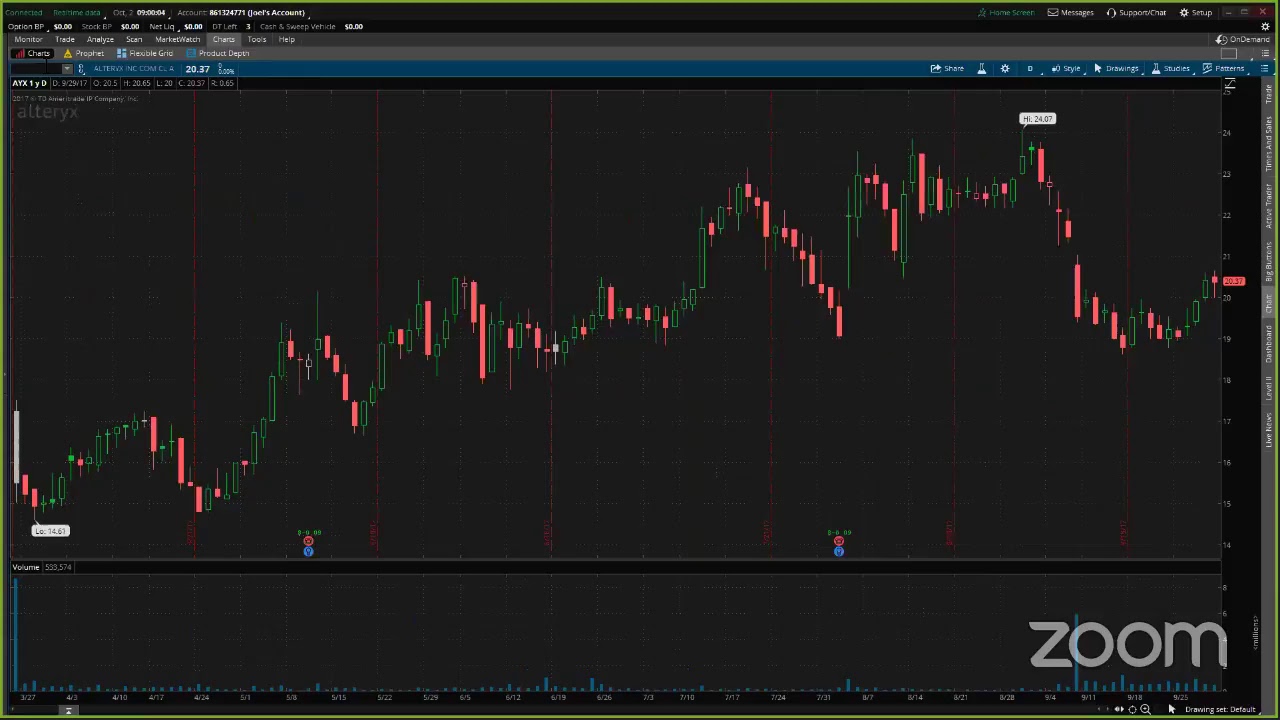
Task: Open the Help tab
Action: click(x=287, y=39)
